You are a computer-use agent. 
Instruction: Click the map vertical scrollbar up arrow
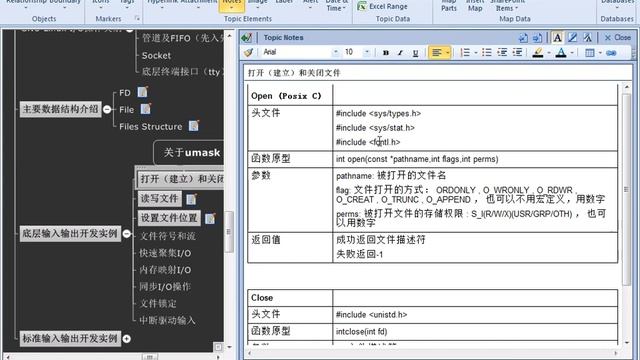(x=229, y=36)
